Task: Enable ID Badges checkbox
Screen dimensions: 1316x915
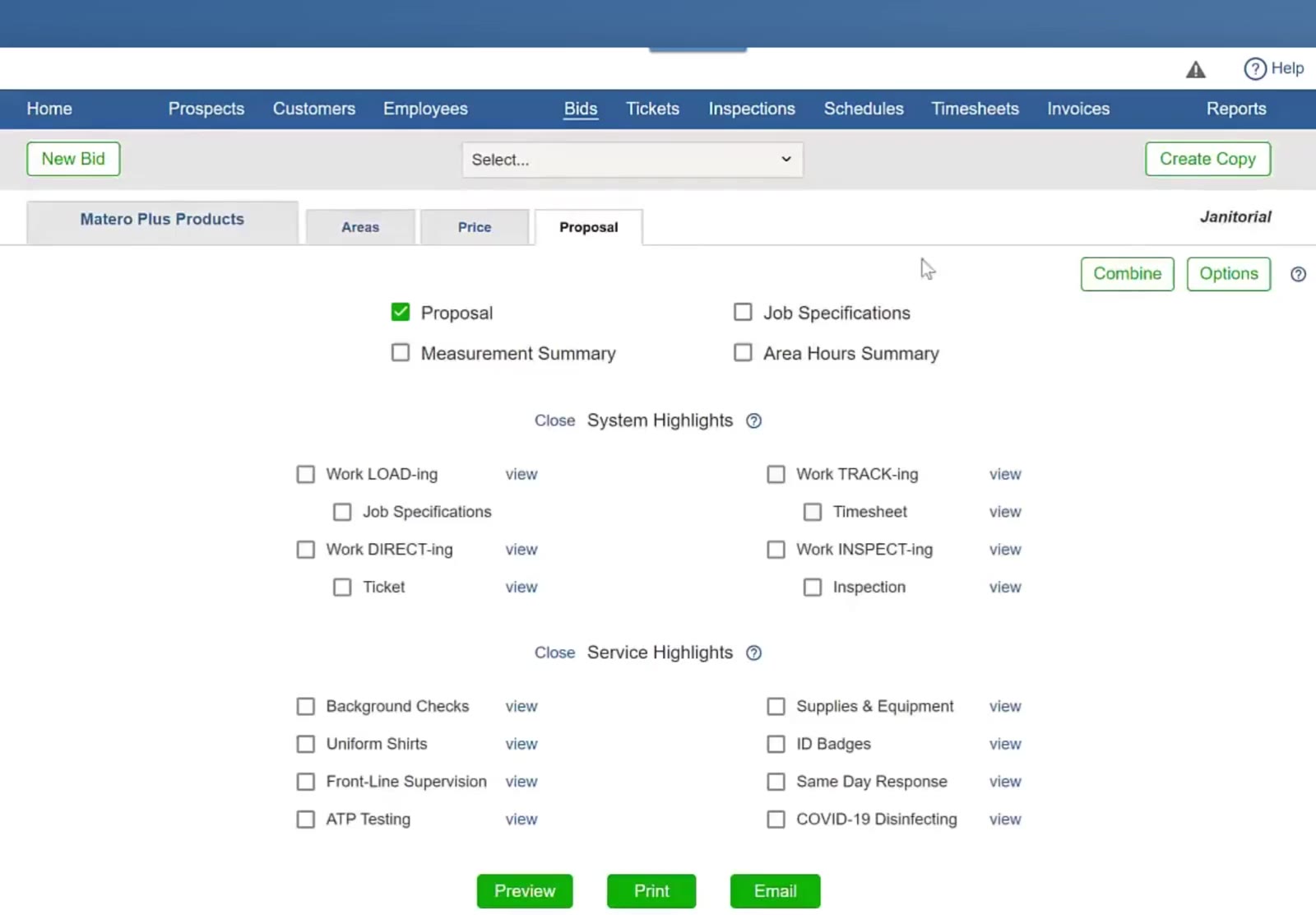Action: pyautogui.click(x=776, y=744)
